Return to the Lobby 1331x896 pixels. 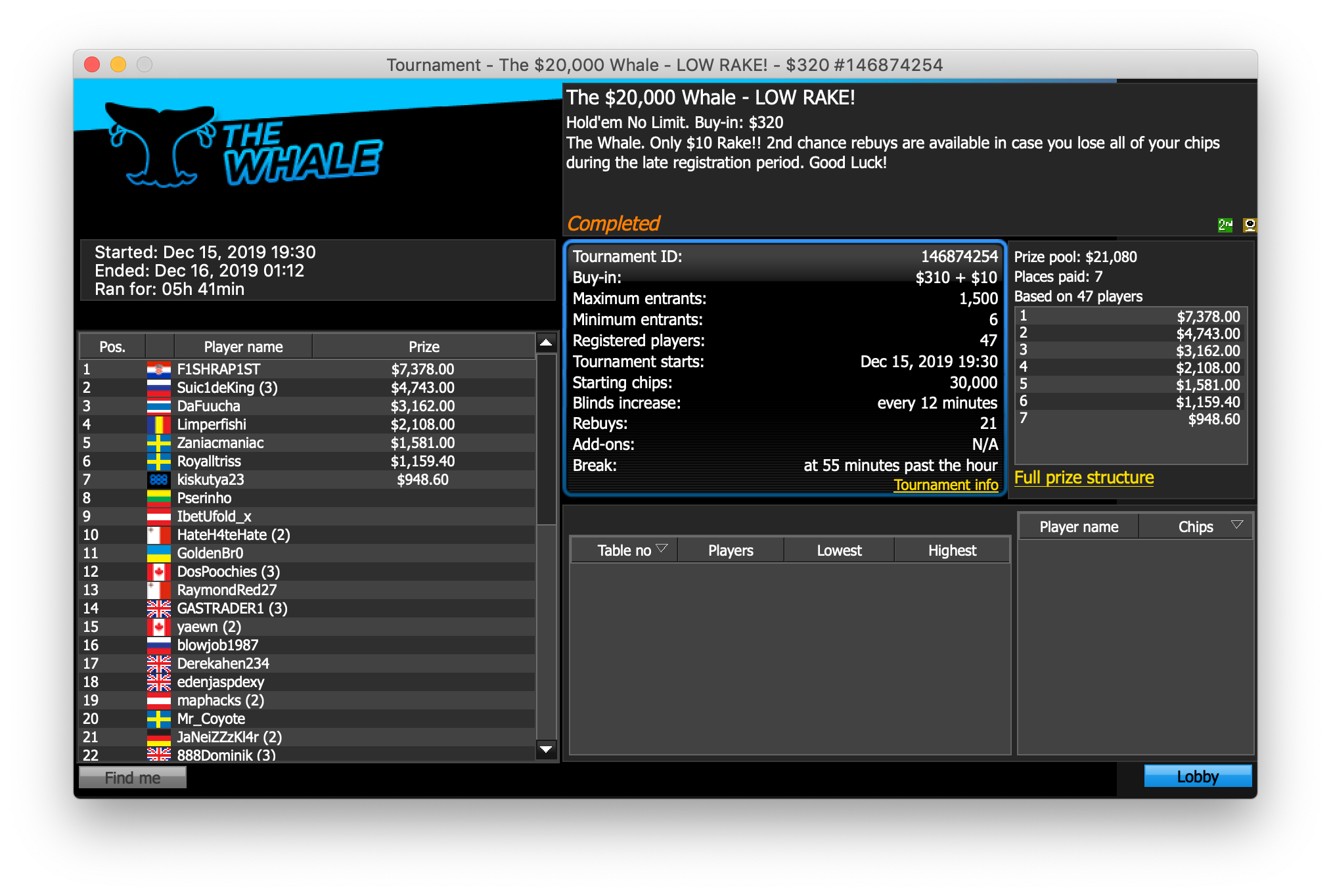1197,776
